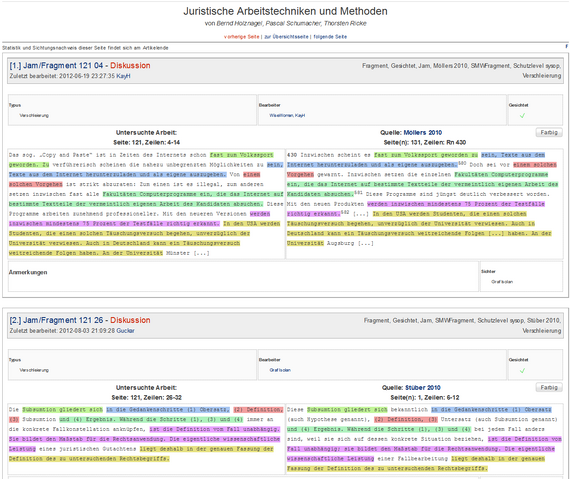
Task: Open '[2.] Jam/Fragment 121 26' heading link
Action: 56,320
